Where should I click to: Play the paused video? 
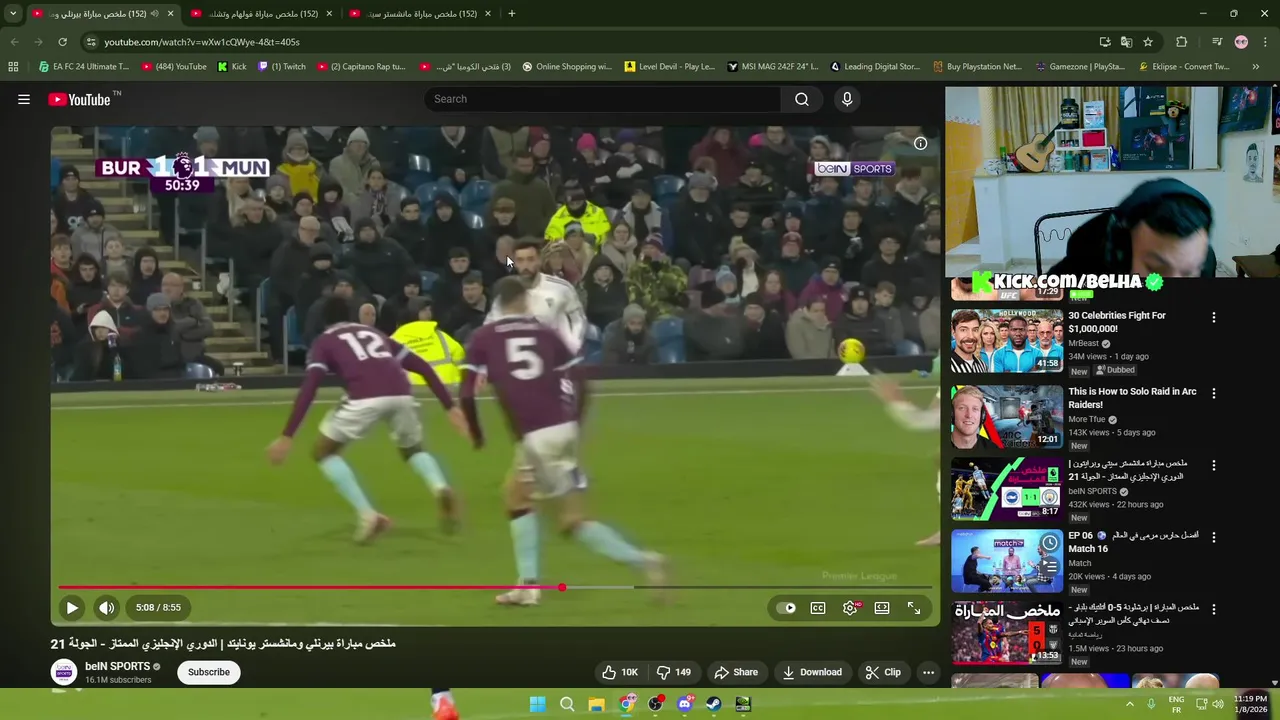[x=72, y=607]
